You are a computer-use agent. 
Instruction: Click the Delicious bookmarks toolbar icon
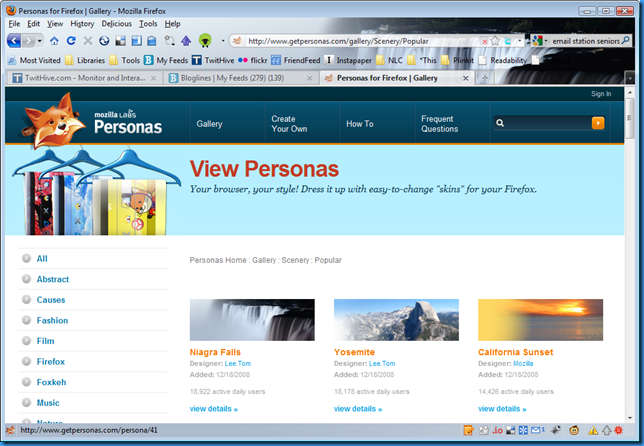tap(120, 41)
